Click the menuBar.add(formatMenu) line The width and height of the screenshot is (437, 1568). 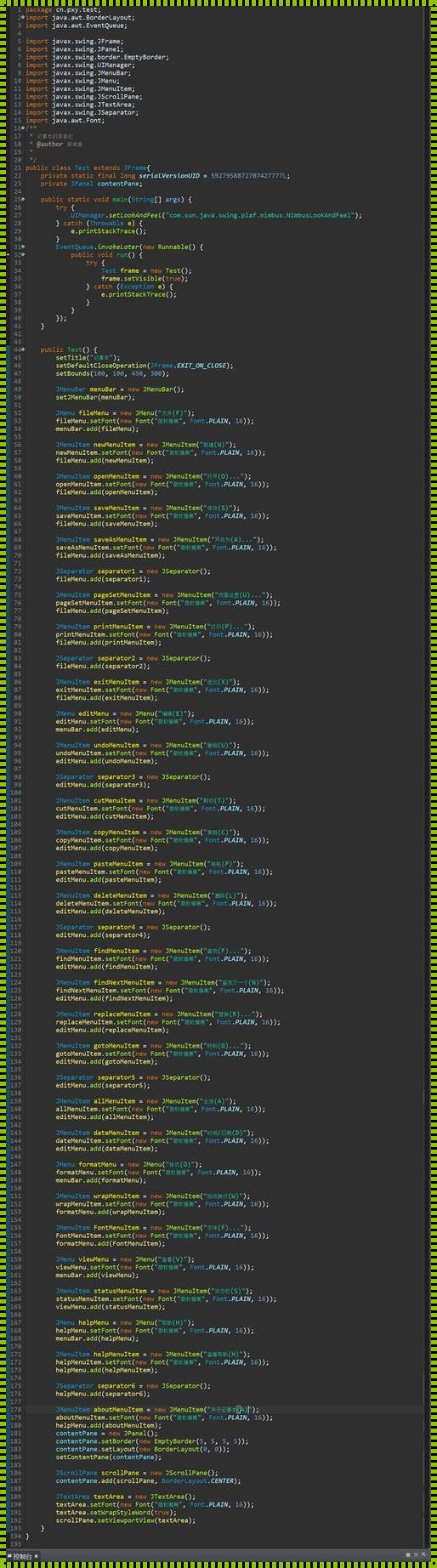(101, 1180)
